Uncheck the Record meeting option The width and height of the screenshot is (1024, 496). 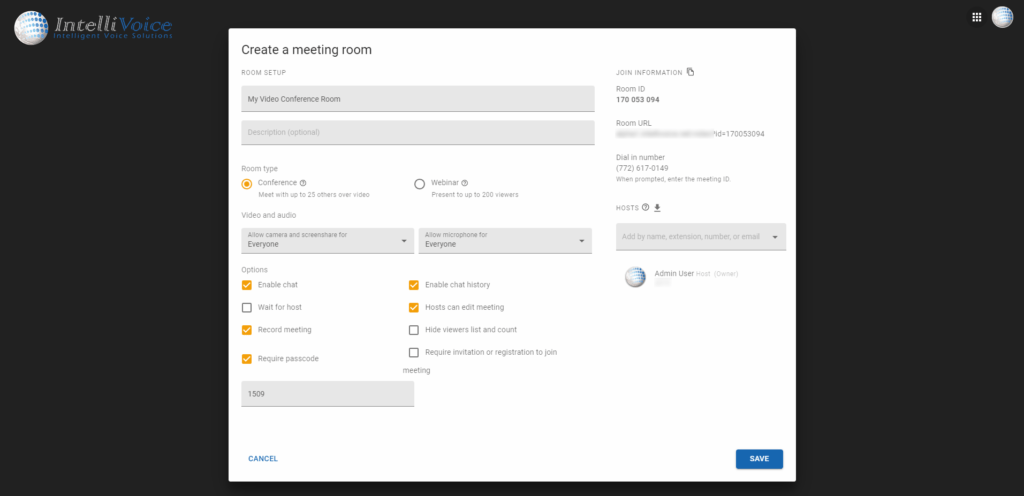(247, 330)
